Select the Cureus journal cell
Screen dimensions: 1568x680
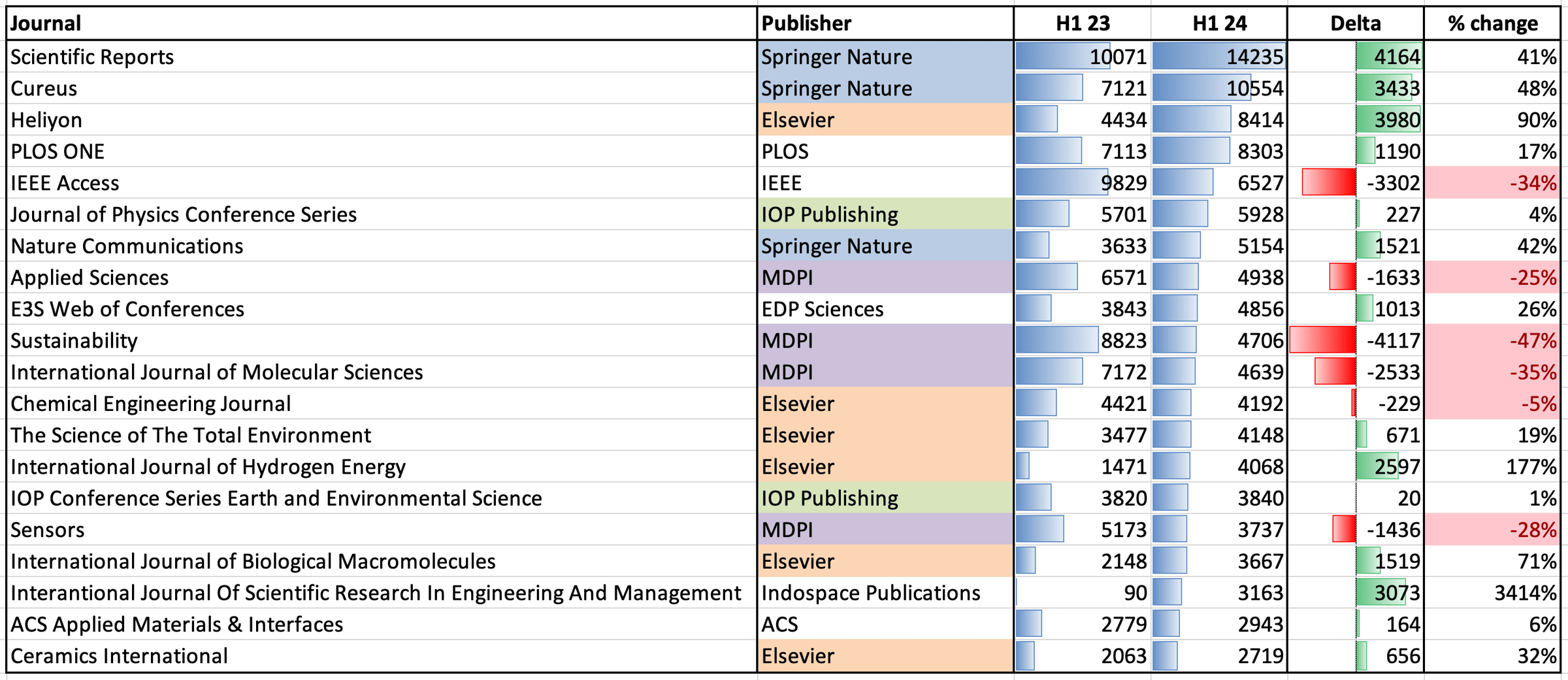point(382,88)
